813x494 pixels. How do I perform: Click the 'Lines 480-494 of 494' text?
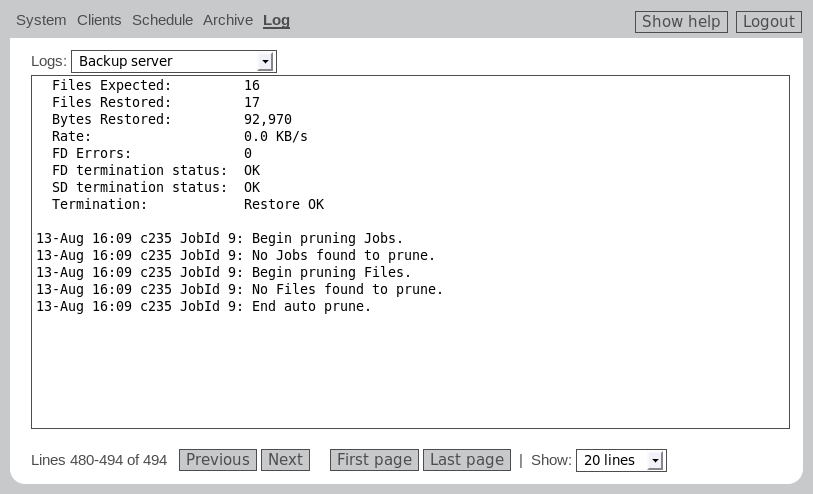click(99, 460)
